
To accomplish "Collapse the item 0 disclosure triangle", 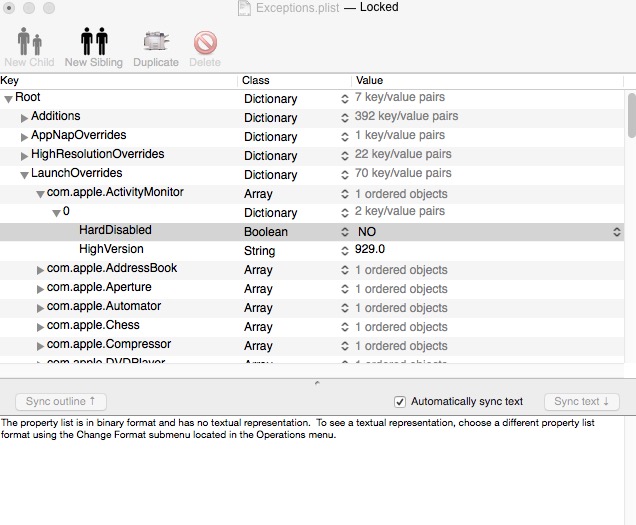I will point(56,213).
